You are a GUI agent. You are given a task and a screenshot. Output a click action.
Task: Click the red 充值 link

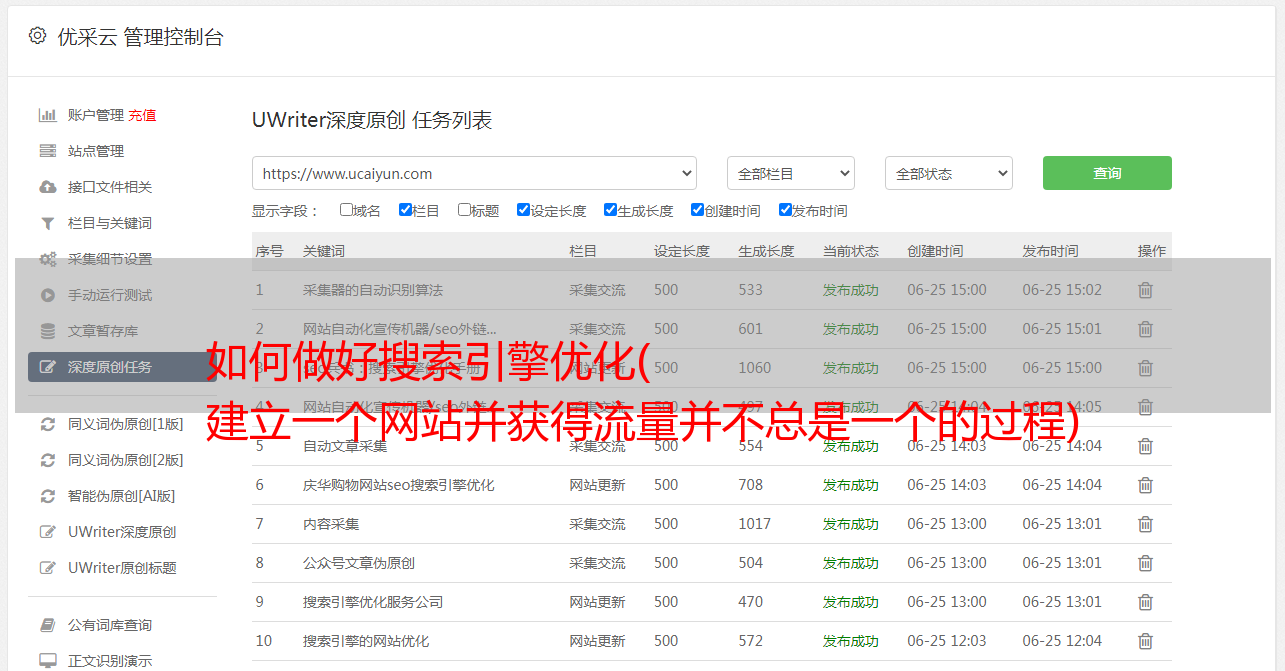coord(142,115)
